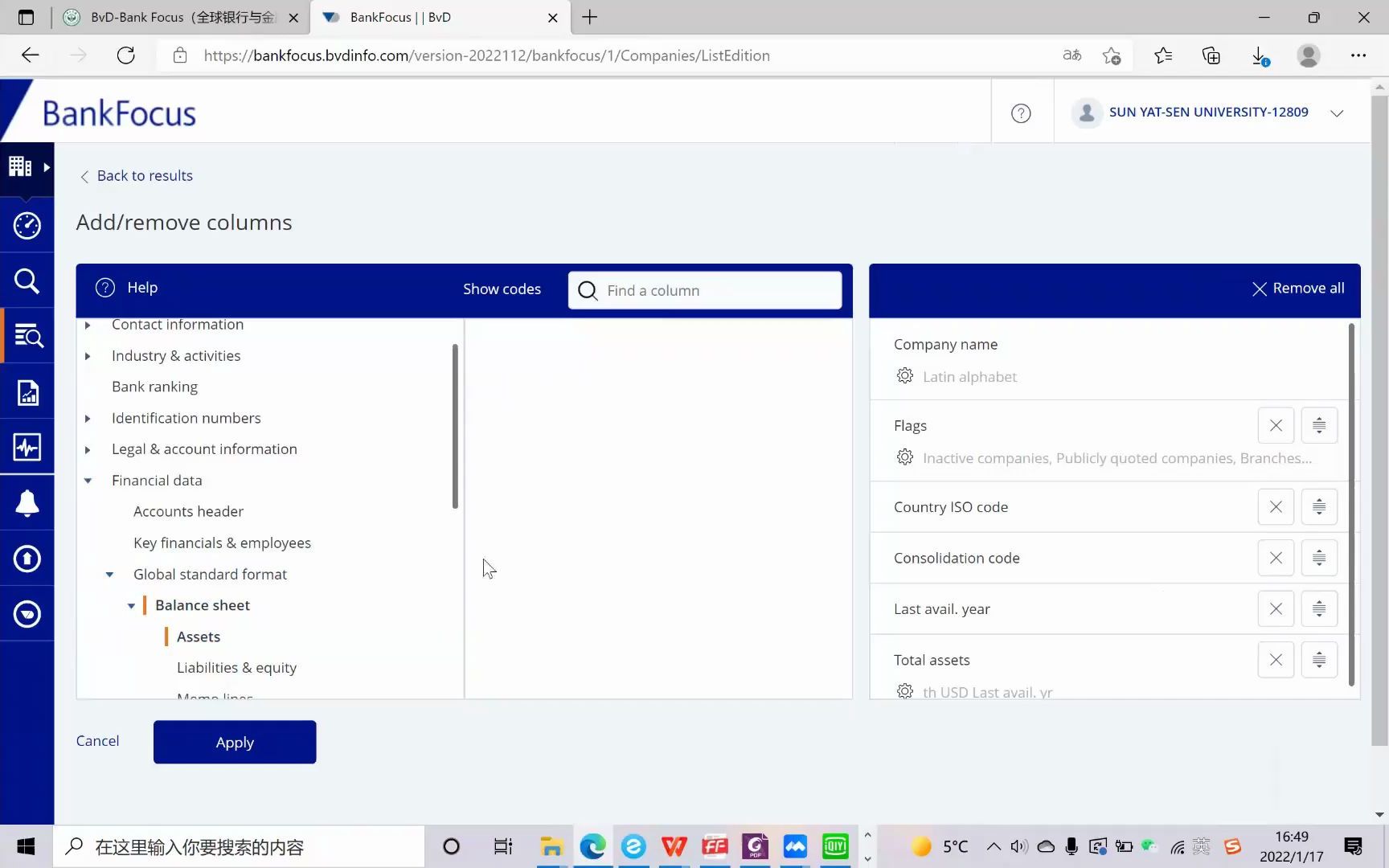The image size is (1389, 868).
Task: Select the analysis pulse icon in sidebar
Action: pos(27,448)
